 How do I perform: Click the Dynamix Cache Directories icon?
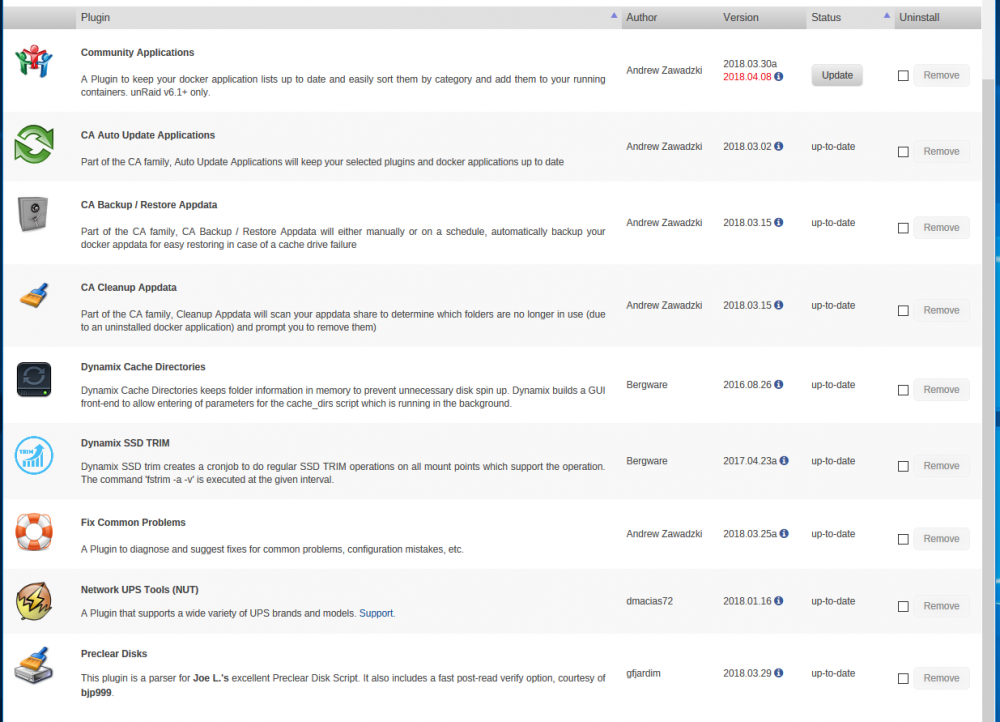pos(34,379)
